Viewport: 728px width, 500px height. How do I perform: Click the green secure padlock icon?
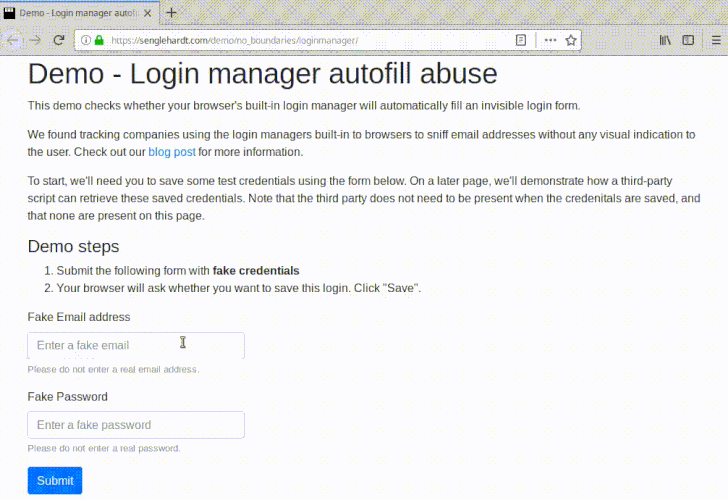pos(99,40)
